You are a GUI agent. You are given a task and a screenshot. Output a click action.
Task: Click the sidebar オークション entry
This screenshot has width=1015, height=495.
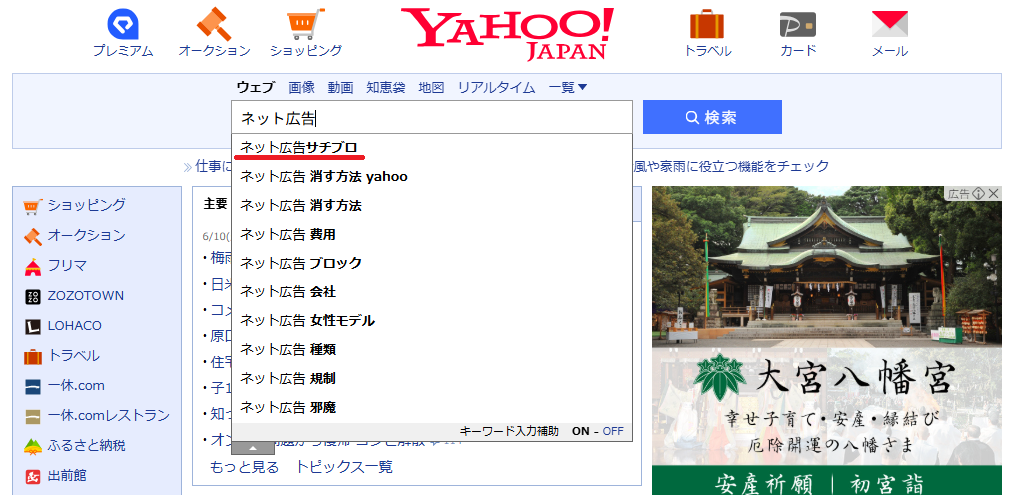[x=74, y=236]
